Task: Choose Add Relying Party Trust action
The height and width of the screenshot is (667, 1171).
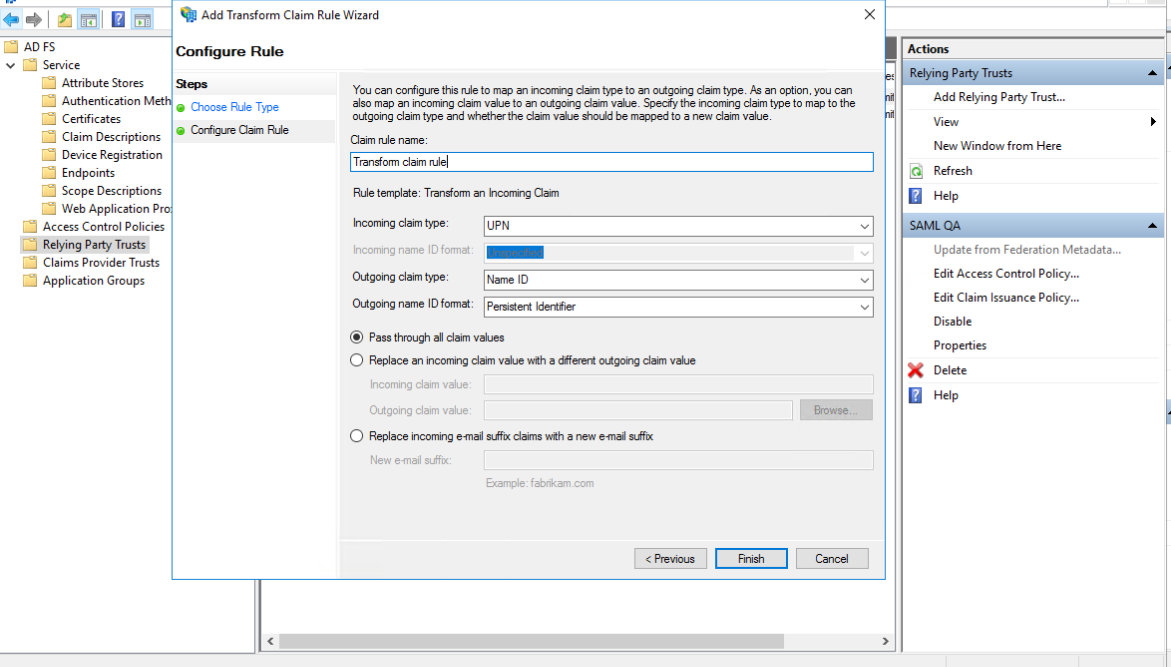Action: coord(998,97)
